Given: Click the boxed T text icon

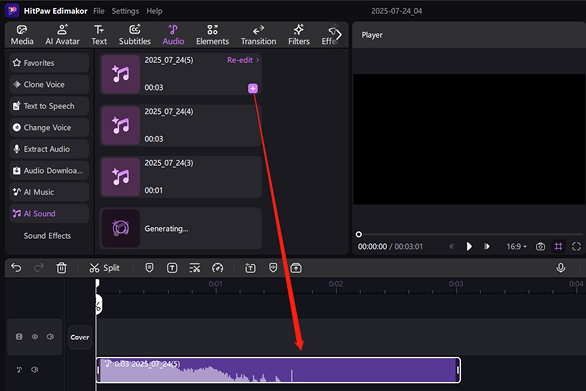Looking at the screenshot, I should coord(172,268).
